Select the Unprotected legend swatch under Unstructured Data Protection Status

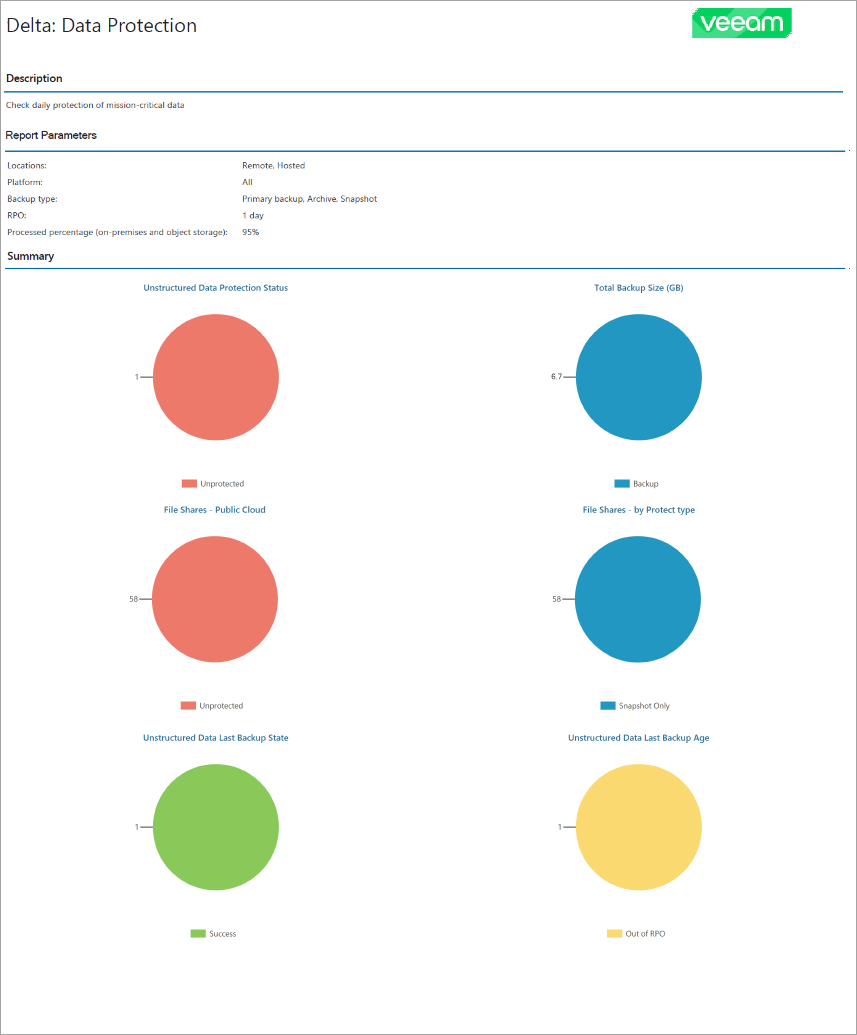(x=189, y=484)
